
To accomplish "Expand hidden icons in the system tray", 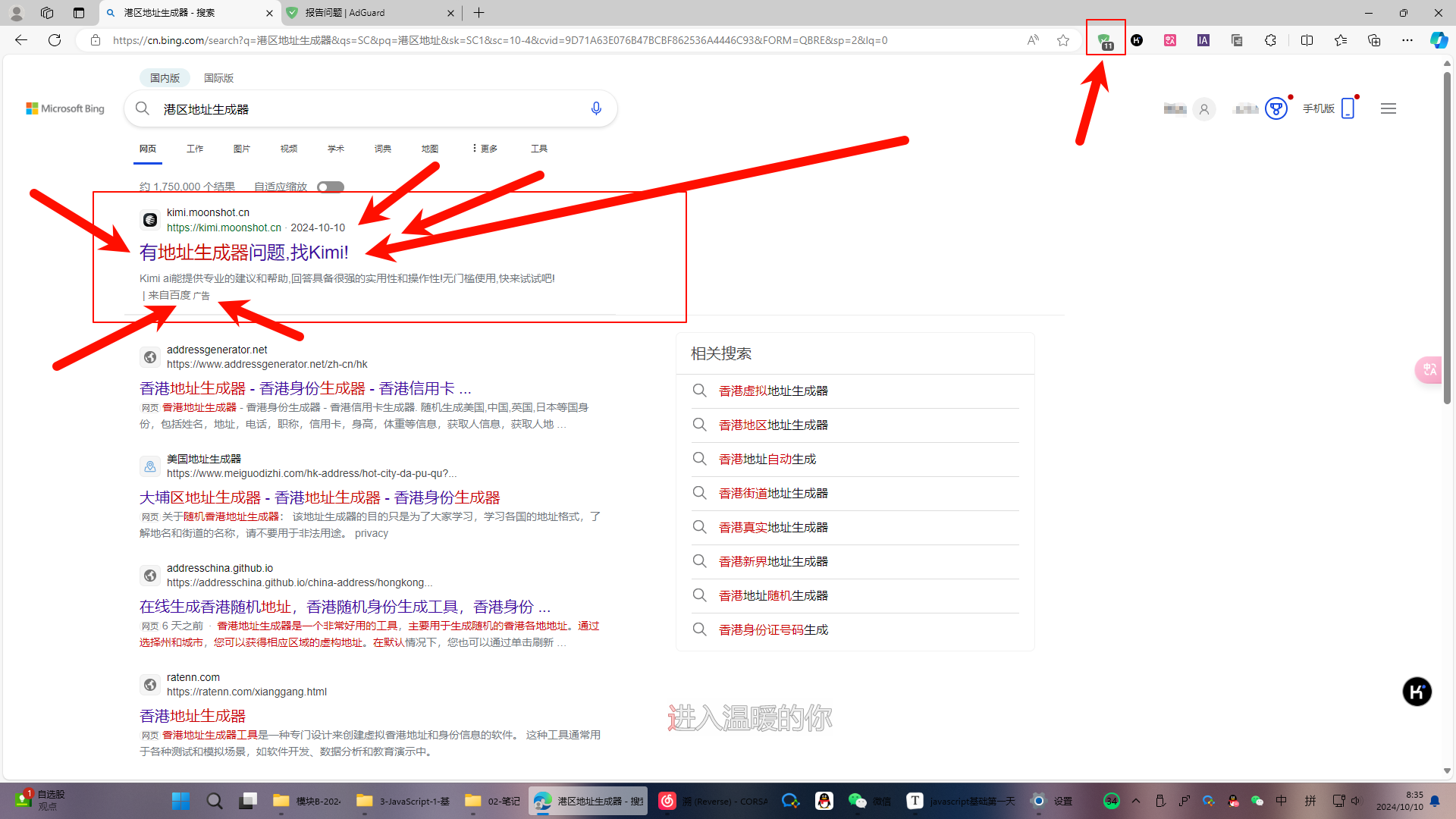I will click(1135, 801).
